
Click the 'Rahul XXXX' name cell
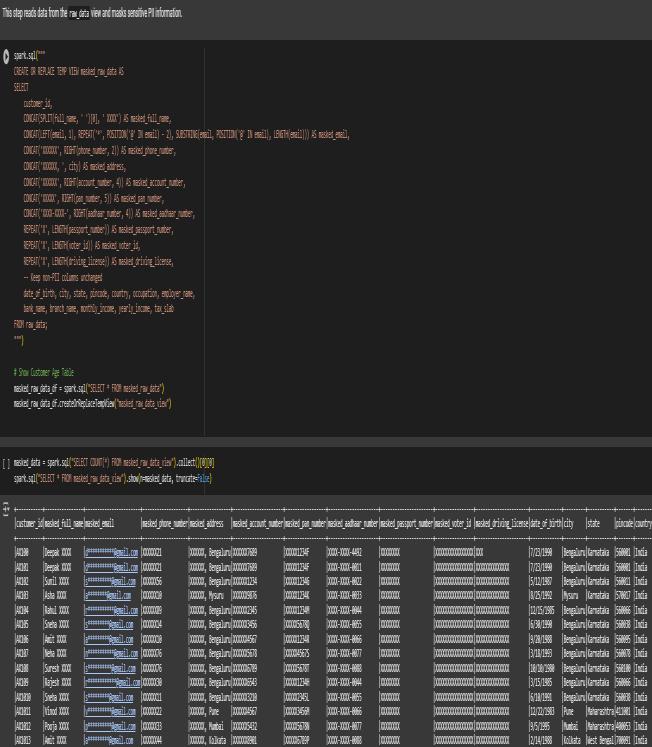(x=57, y=610)
